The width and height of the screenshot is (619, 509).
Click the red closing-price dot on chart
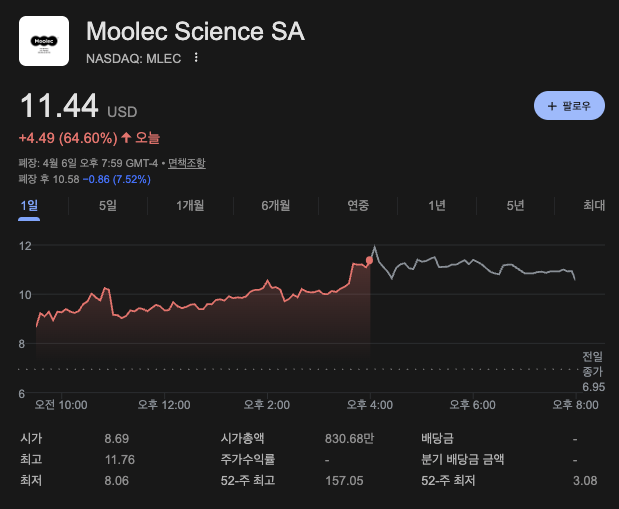[369, 260]
